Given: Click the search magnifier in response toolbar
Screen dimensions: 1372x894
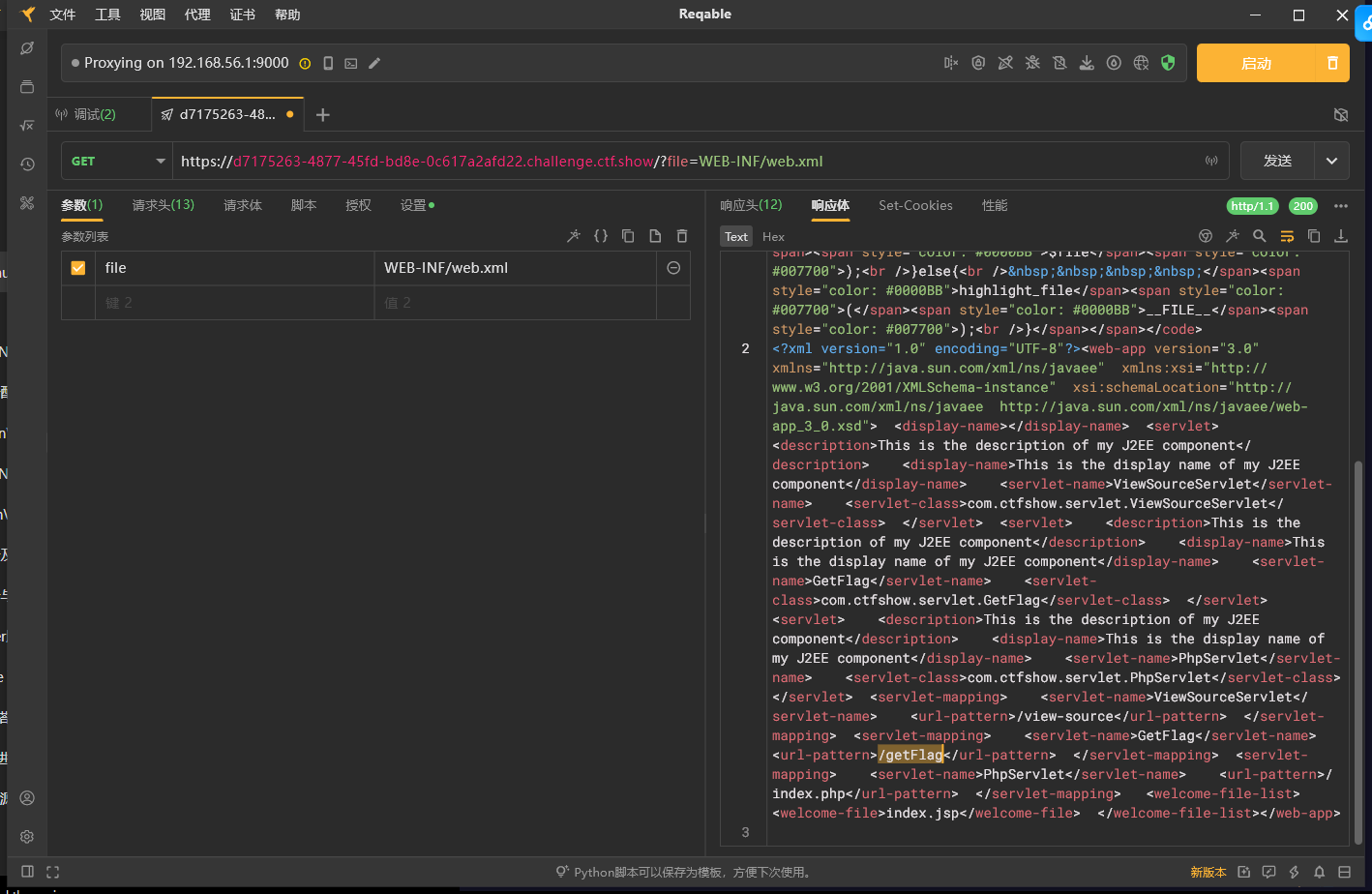Looking at the screenshot, I should tap(1260, 236).
